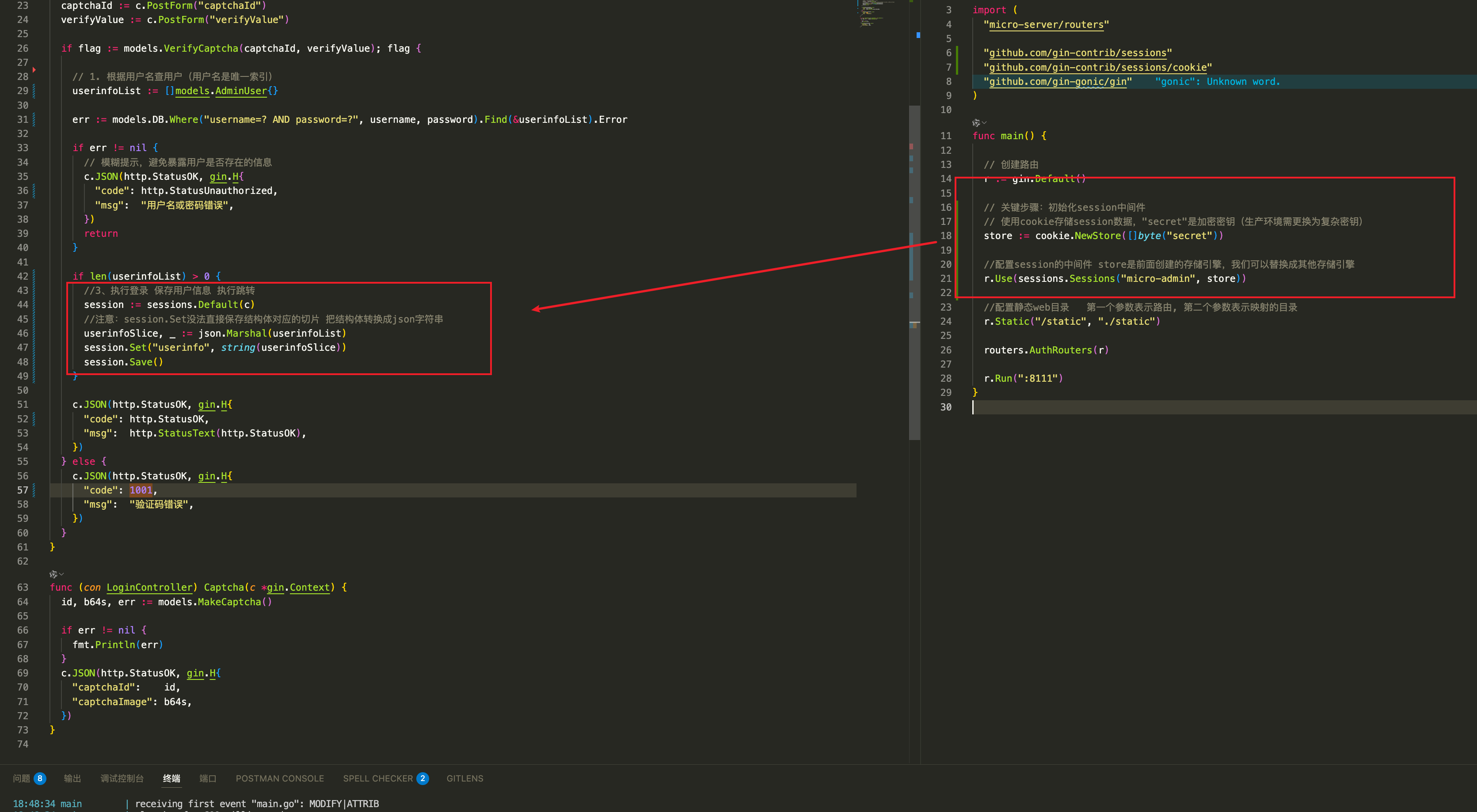Click the left editor's vertical scrollbar
This screenshot has width=1477, height=812.
coord(914,272)
